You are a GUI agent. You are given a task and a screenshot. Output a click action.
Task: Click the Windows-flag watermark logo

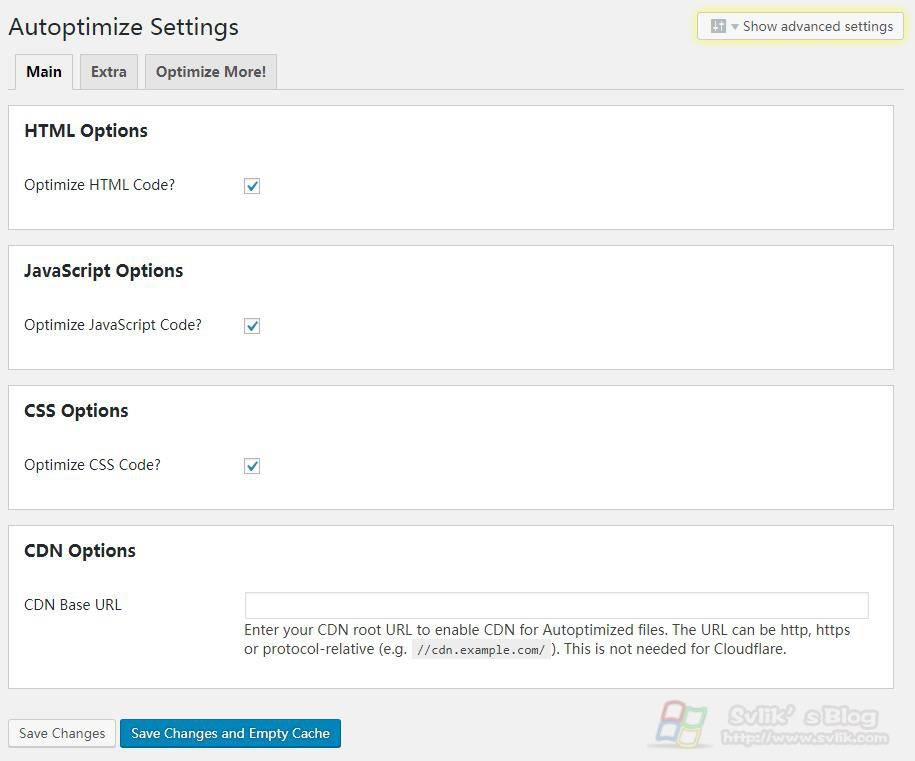tap(682, 722)
